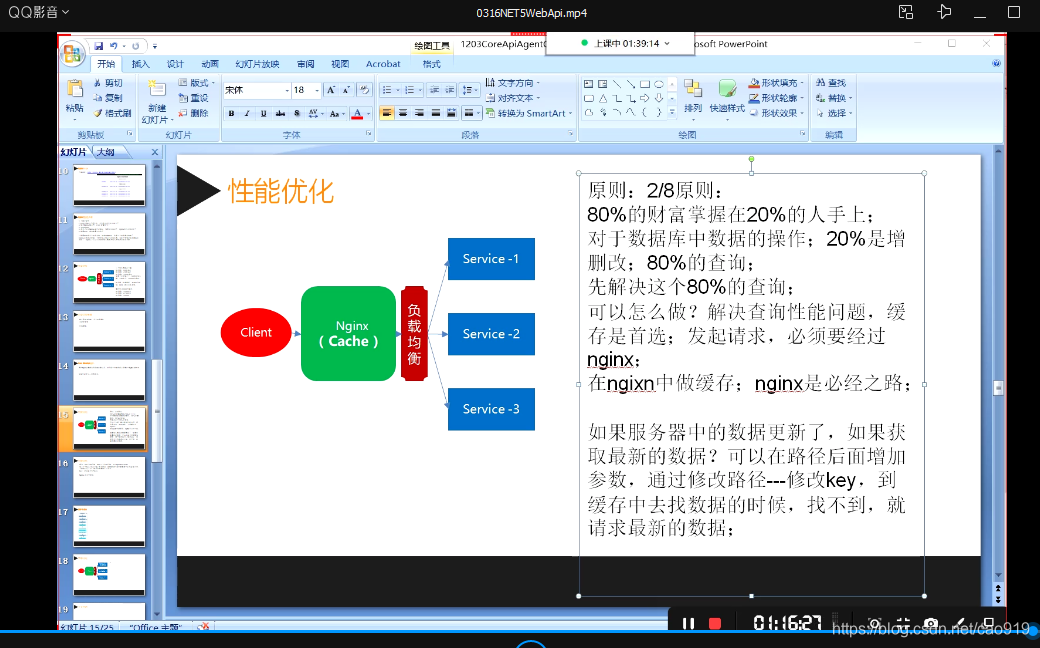1040x648 pixels.
Task: Click the clear formatting icon
Action: [x=364, y=90]
